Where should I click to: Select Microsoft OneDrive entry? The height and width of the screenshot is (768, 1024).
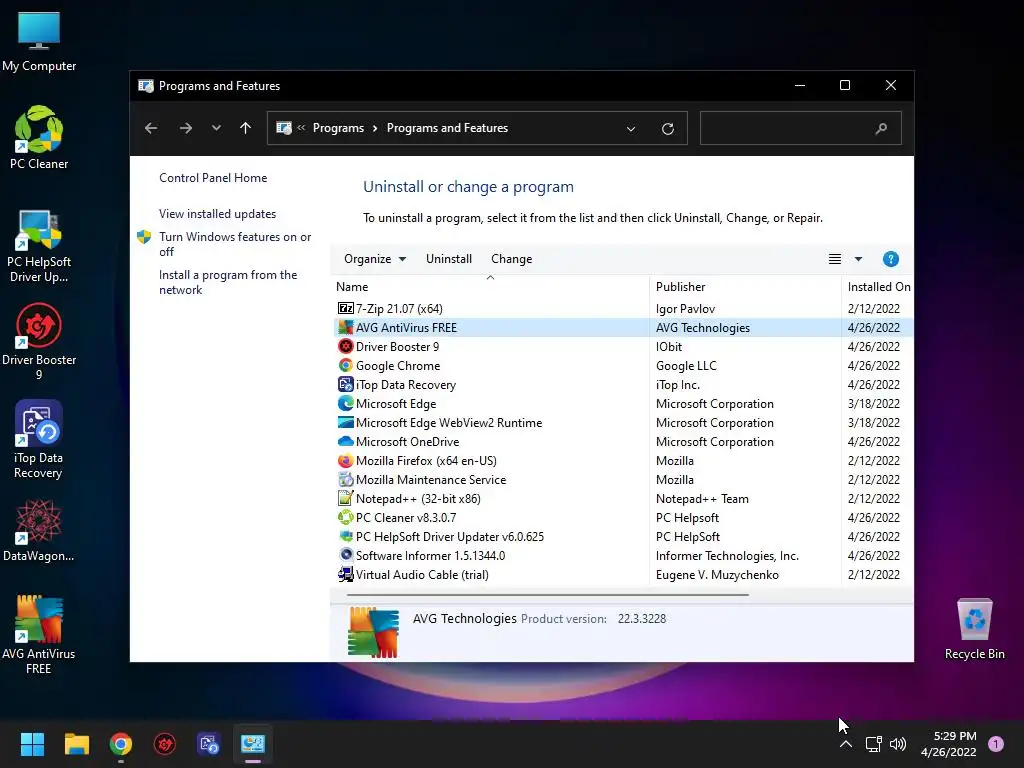click(623, 441)
